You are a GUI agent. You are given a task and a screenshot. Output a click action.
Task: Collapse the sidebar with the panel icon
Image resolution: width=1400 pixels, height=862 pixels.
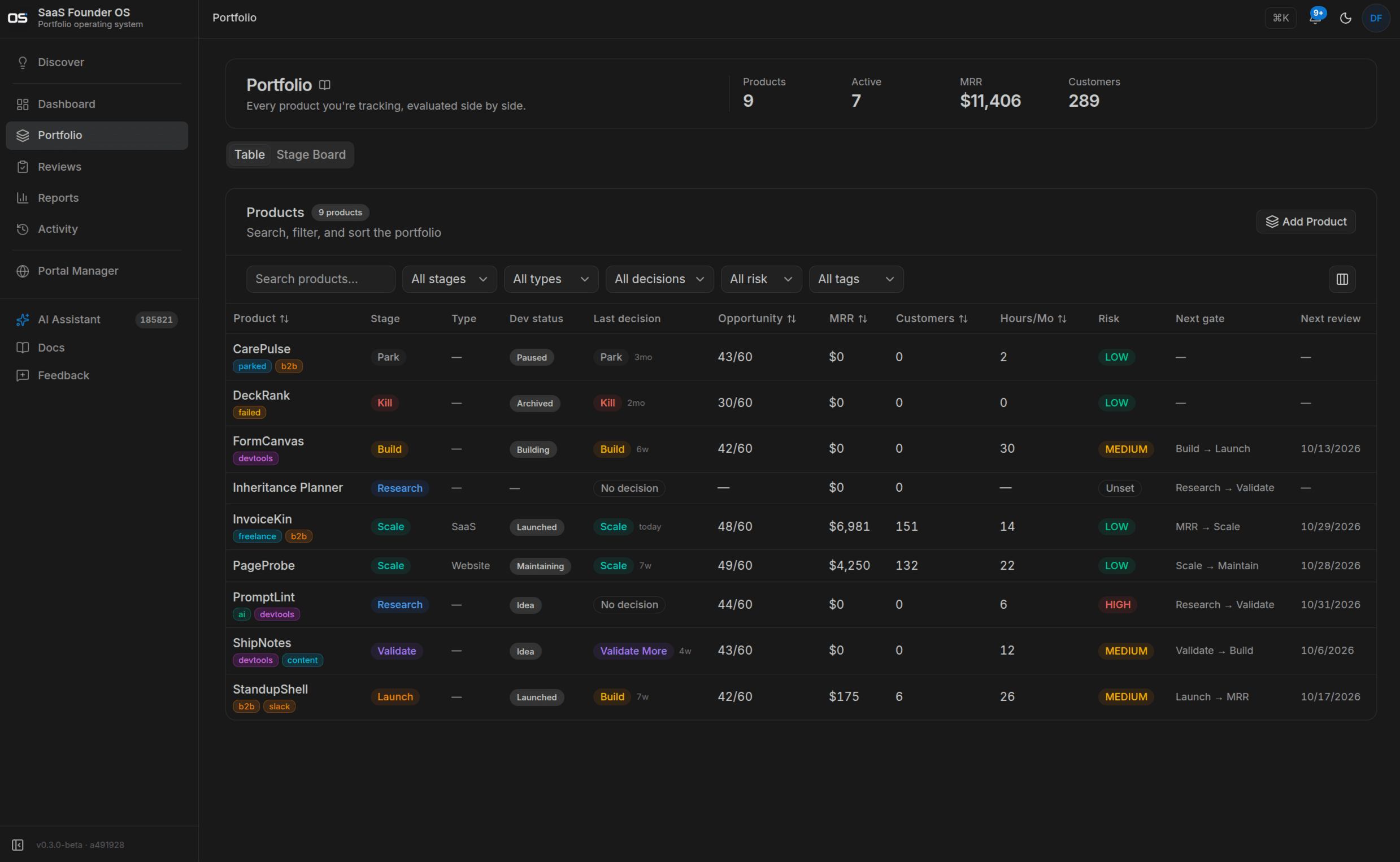point(18,845)
